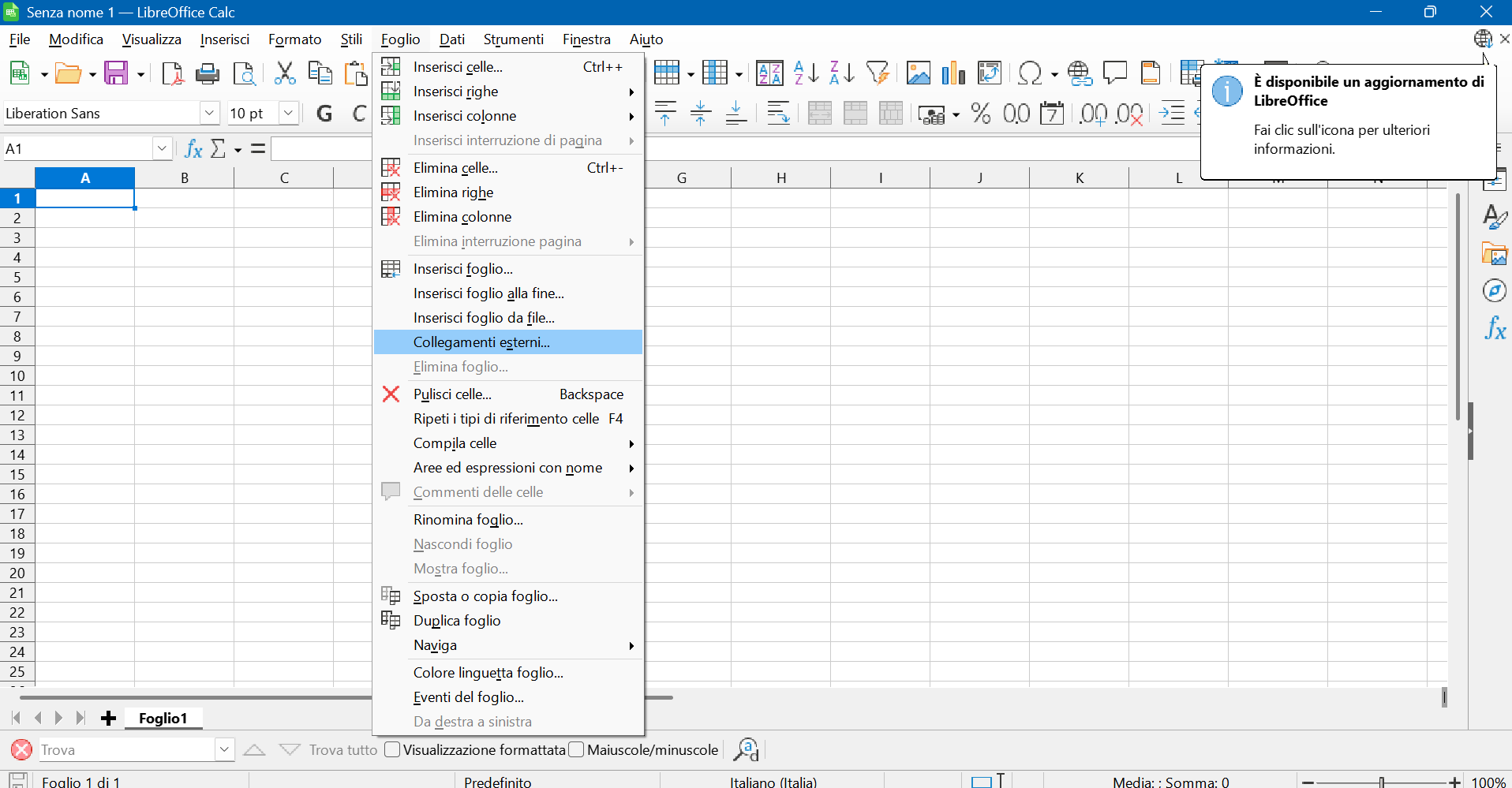The height and width of the screenshot is (788, 1512).
Task: Click the Foglio1 sheet tab
Action: coord(163,718)
